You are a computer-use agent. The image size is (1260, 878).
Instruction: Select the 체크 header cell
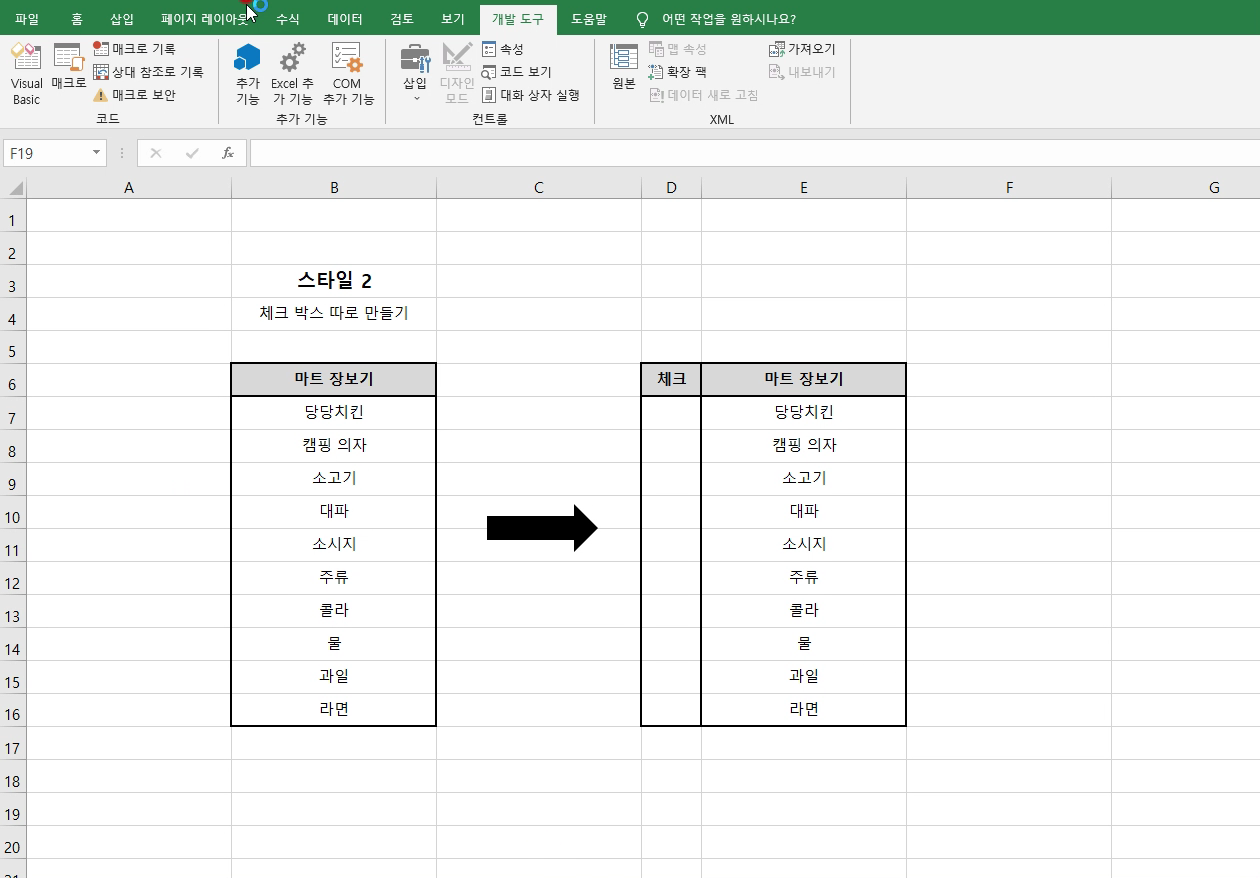click(x=671, y=379)
